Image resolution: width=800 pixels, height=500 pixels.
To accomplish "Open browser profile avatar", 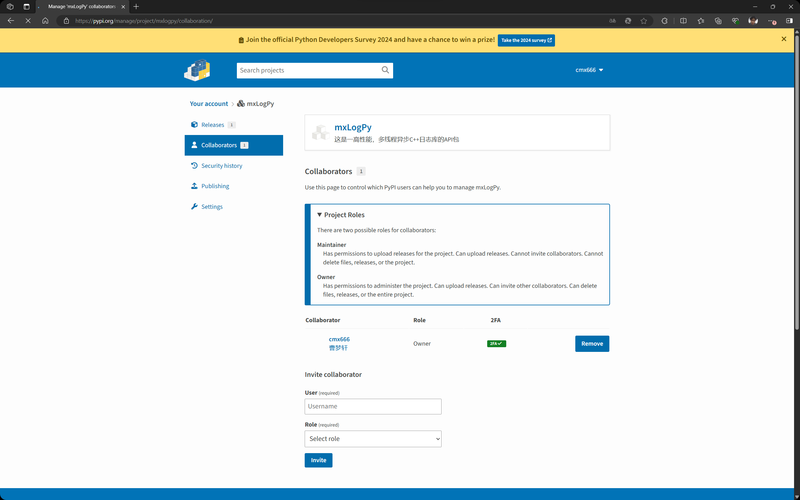I will tap(753, 21).
